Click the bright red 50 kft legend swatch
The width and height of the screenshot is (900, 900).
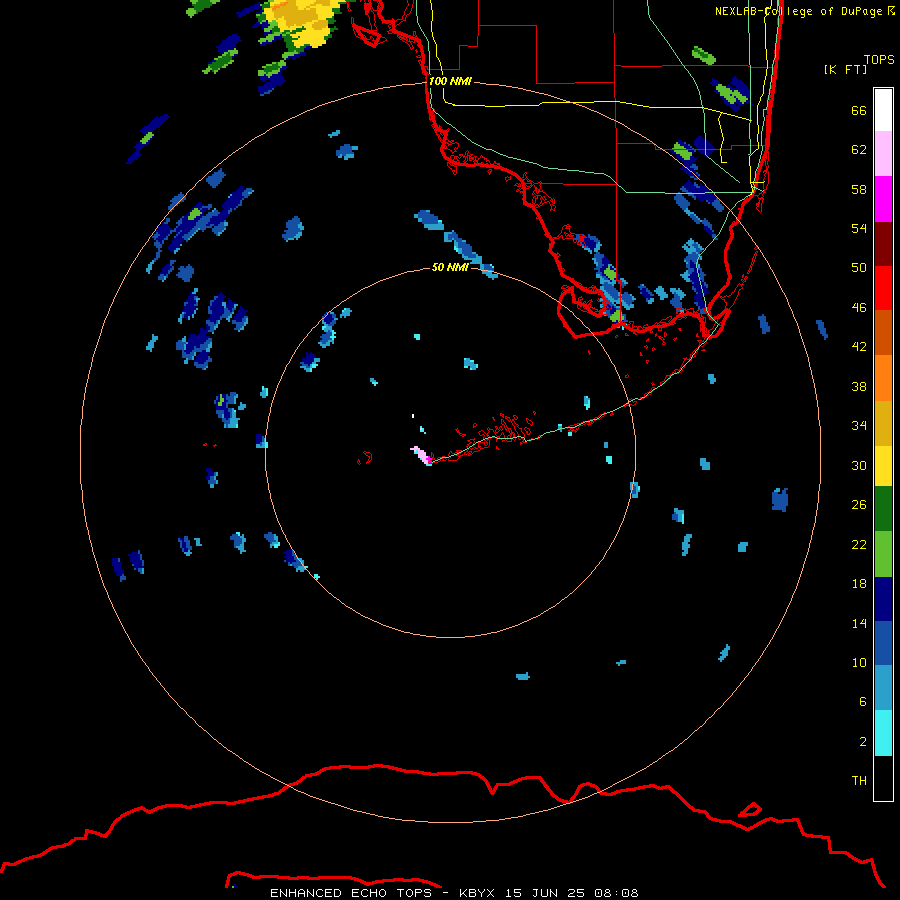click(883, 288)
